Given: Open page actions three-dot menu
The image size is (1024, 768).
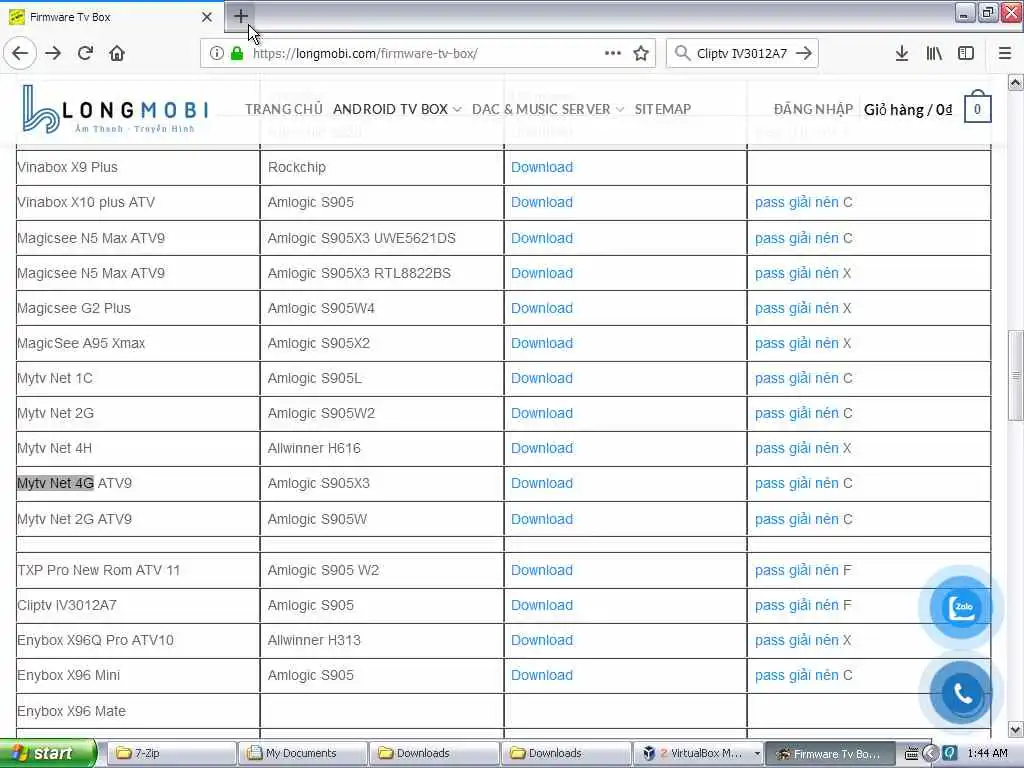Looking at the screenshot, I should 613,54.
